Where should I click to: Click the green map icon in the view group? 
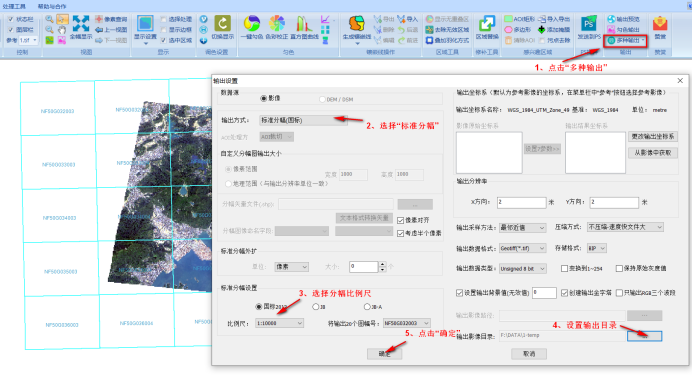tap(49, 40)
